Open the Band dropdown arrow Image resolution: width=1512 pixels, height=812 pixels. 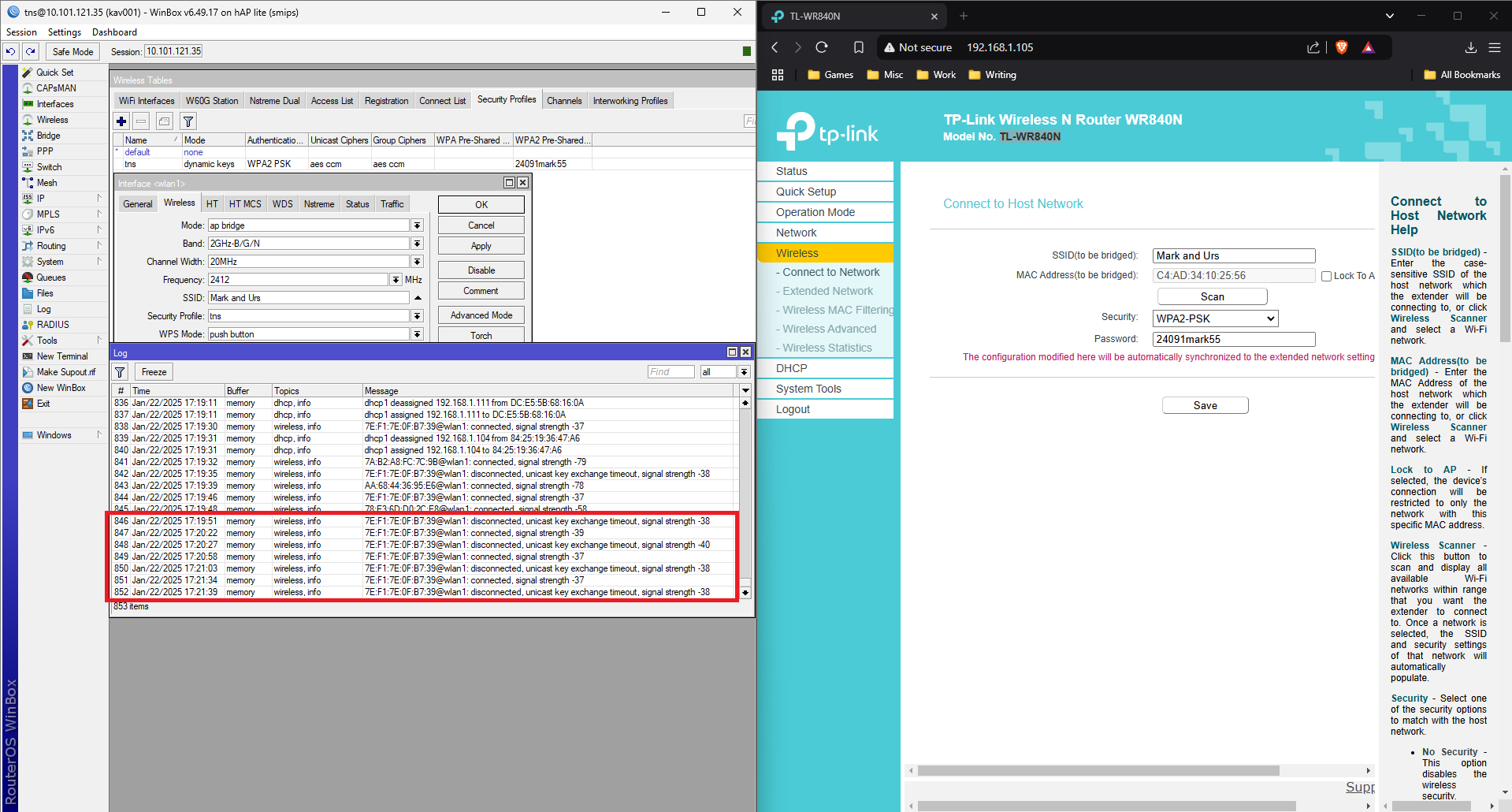coord(417,244)
